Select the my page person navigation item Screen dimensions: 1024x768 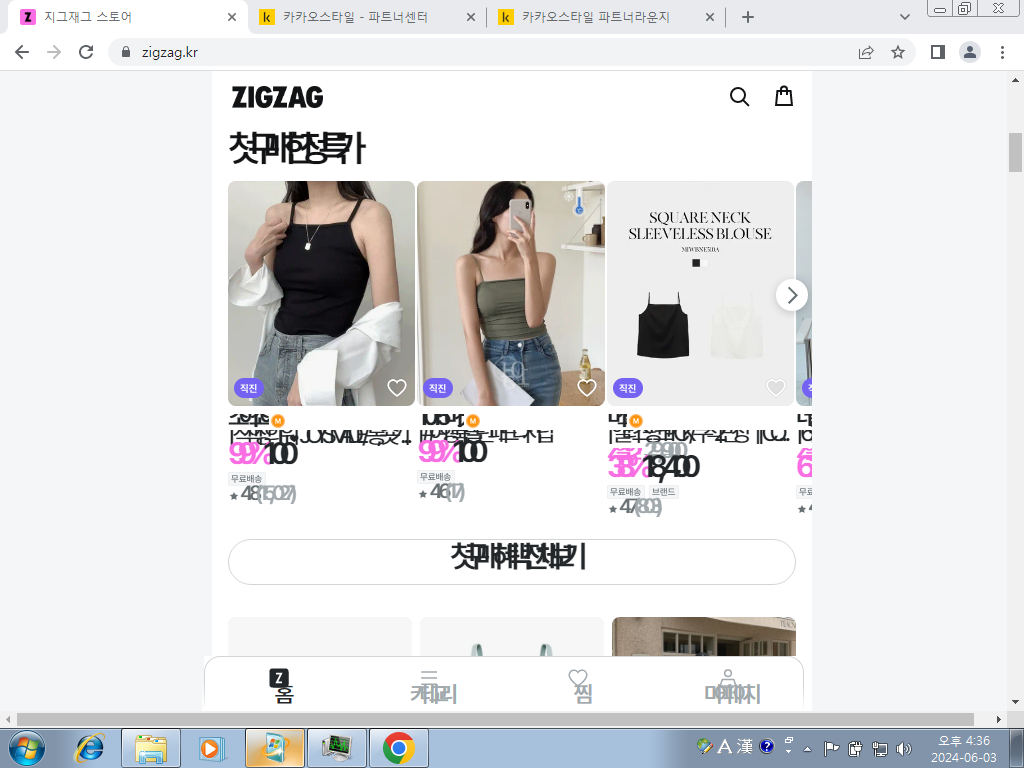(731, 686)
